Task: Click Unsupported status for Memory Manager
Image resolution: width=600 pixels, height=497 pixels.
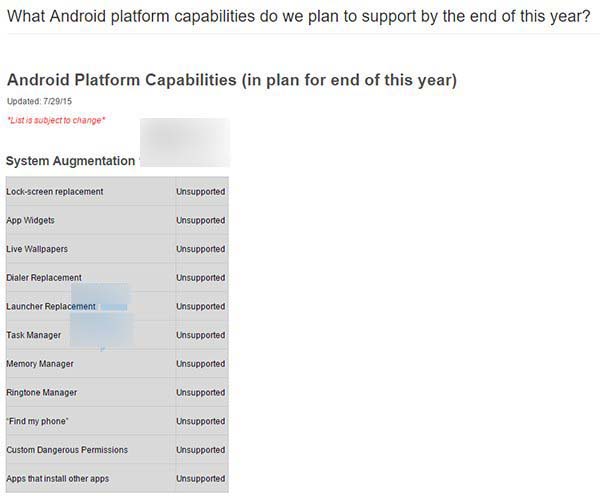Action: (201, 364)
